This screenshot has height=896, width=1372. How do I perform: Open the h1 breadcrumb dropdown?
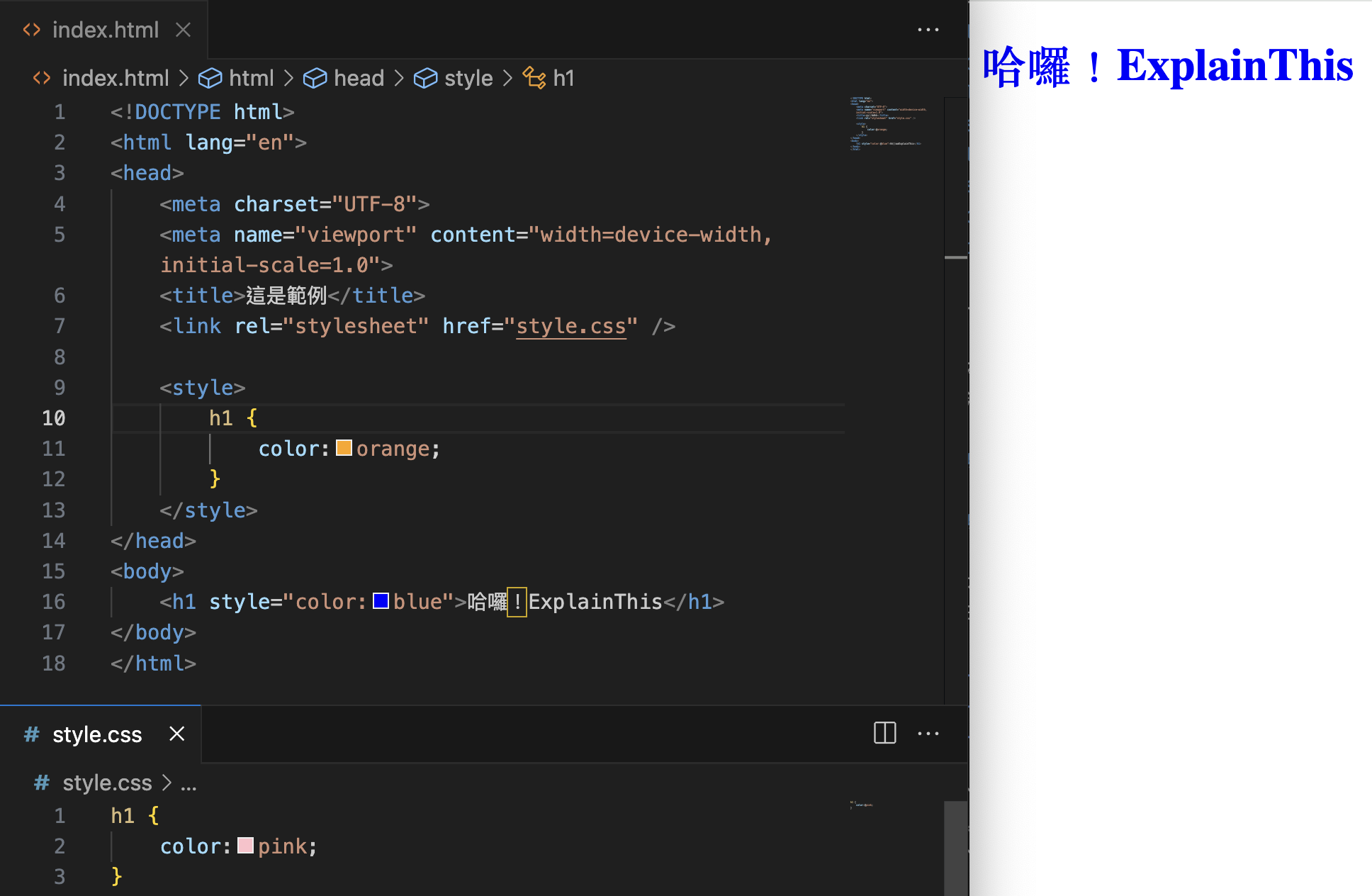(x=565, y=78)
